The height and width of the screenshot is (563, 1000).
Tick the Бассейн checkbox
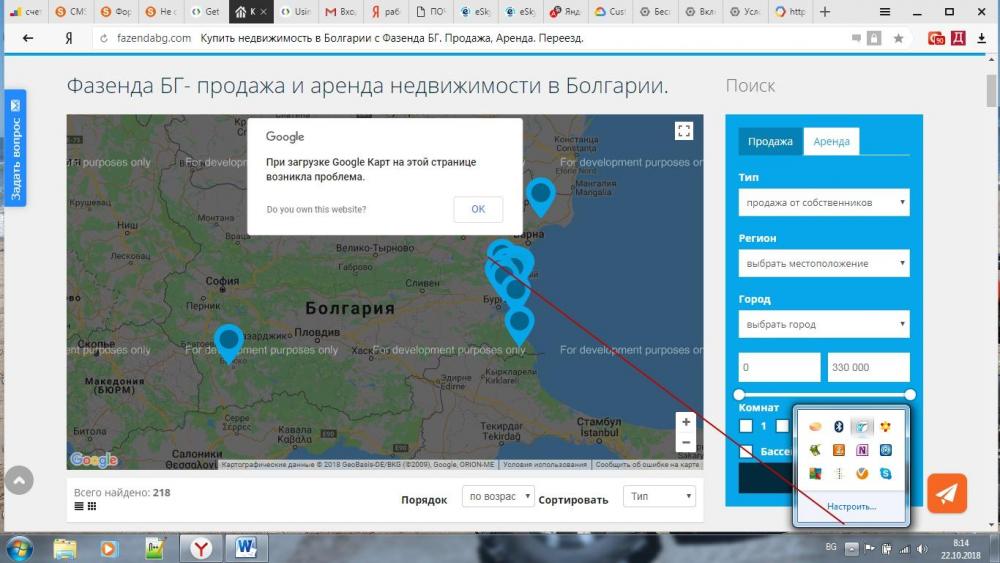746,451
